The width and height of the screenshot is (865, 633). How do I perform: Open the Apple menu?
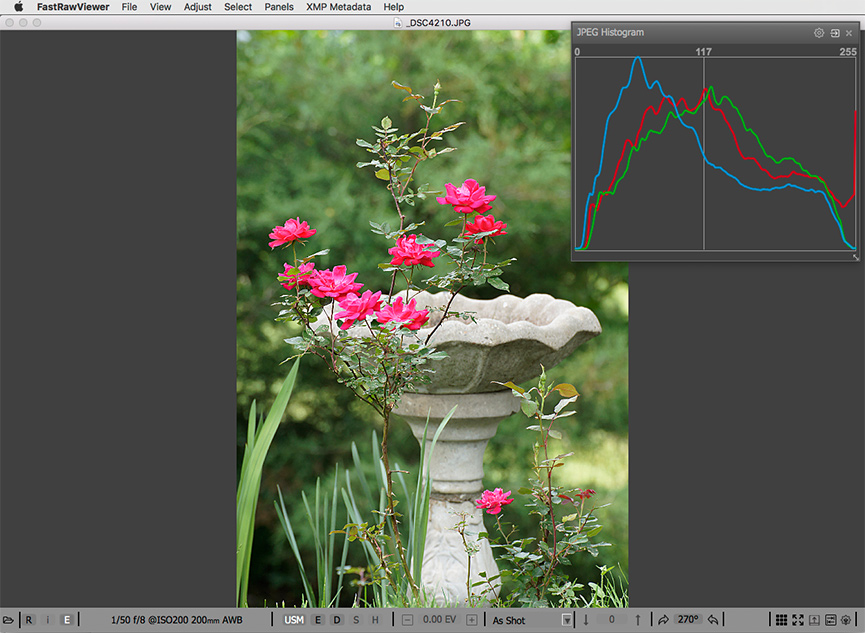pyautogui.click(x=17, y=7)
